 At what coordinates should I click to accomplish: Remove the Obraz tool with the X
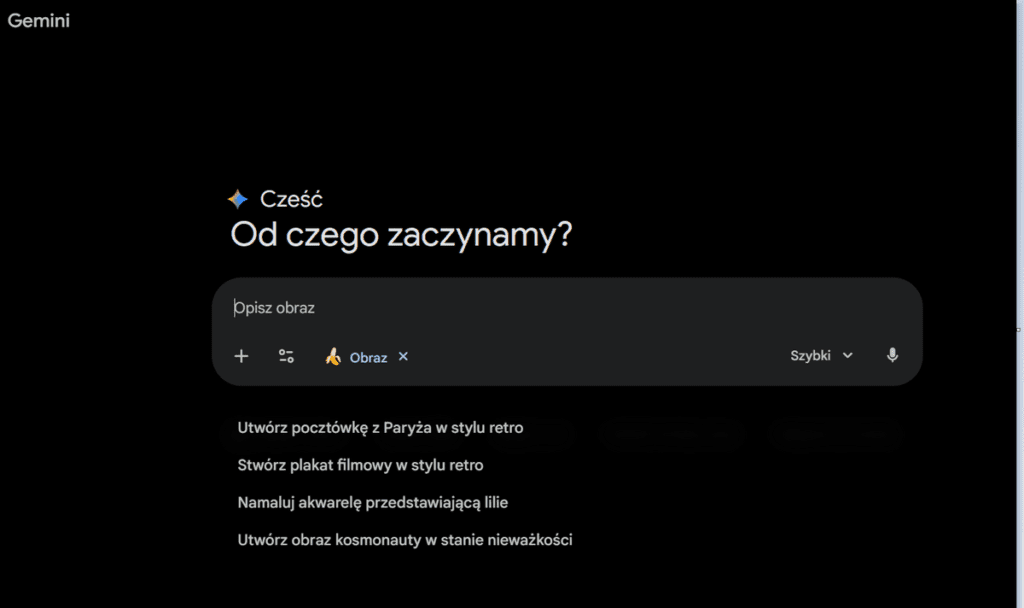click(403, 356)
